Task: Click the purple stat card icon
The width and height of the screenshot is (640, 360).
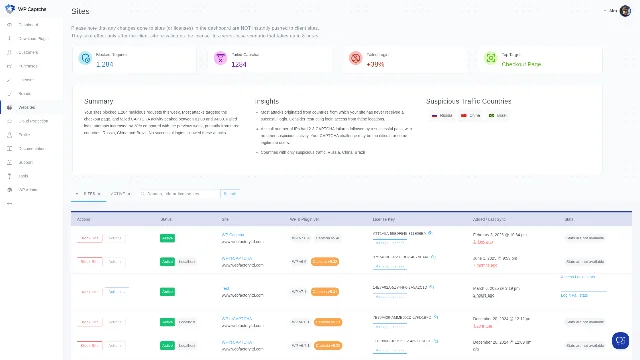Action: point(220,58)
